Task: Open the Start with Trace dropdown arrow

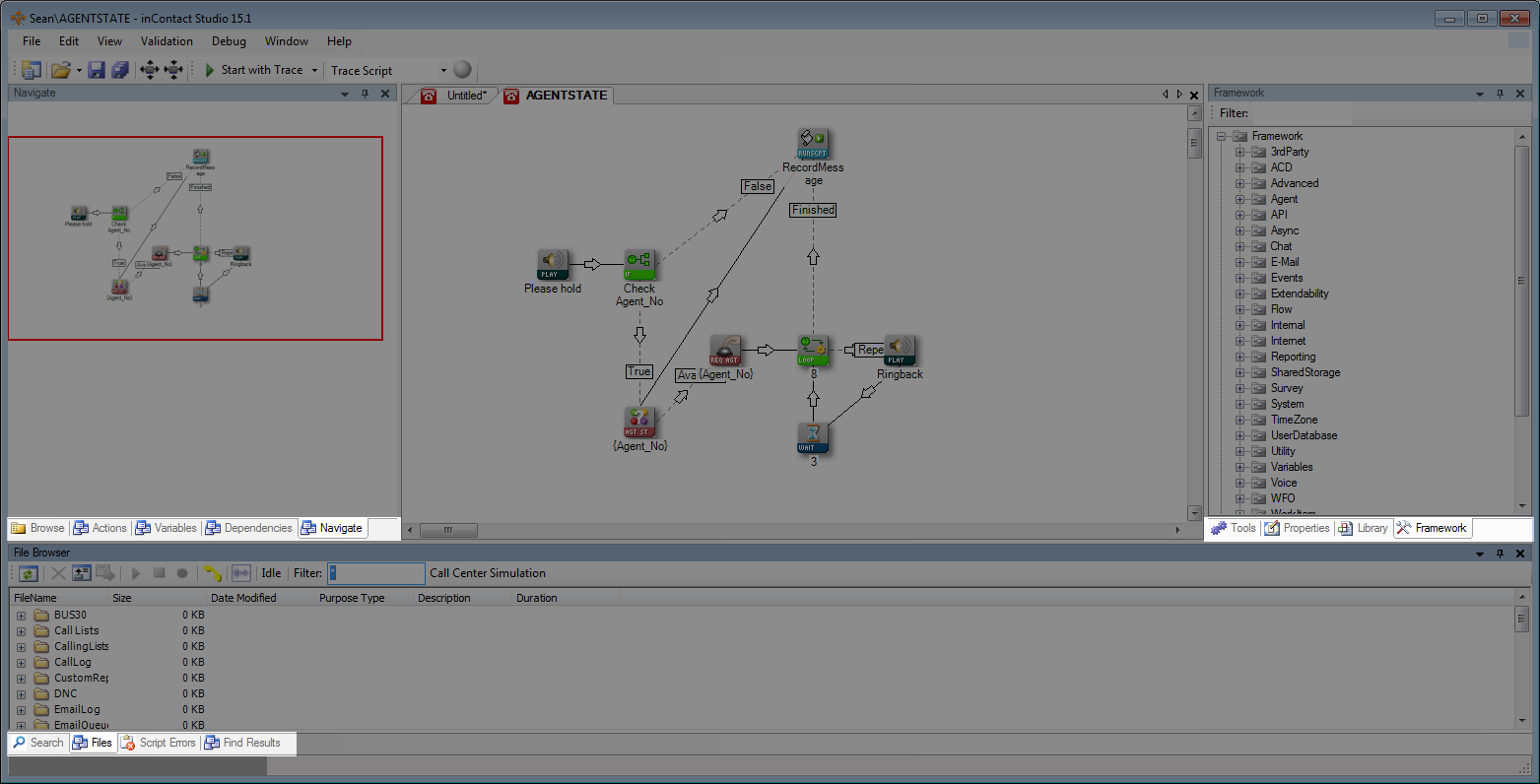Action: tap(314, 70)
